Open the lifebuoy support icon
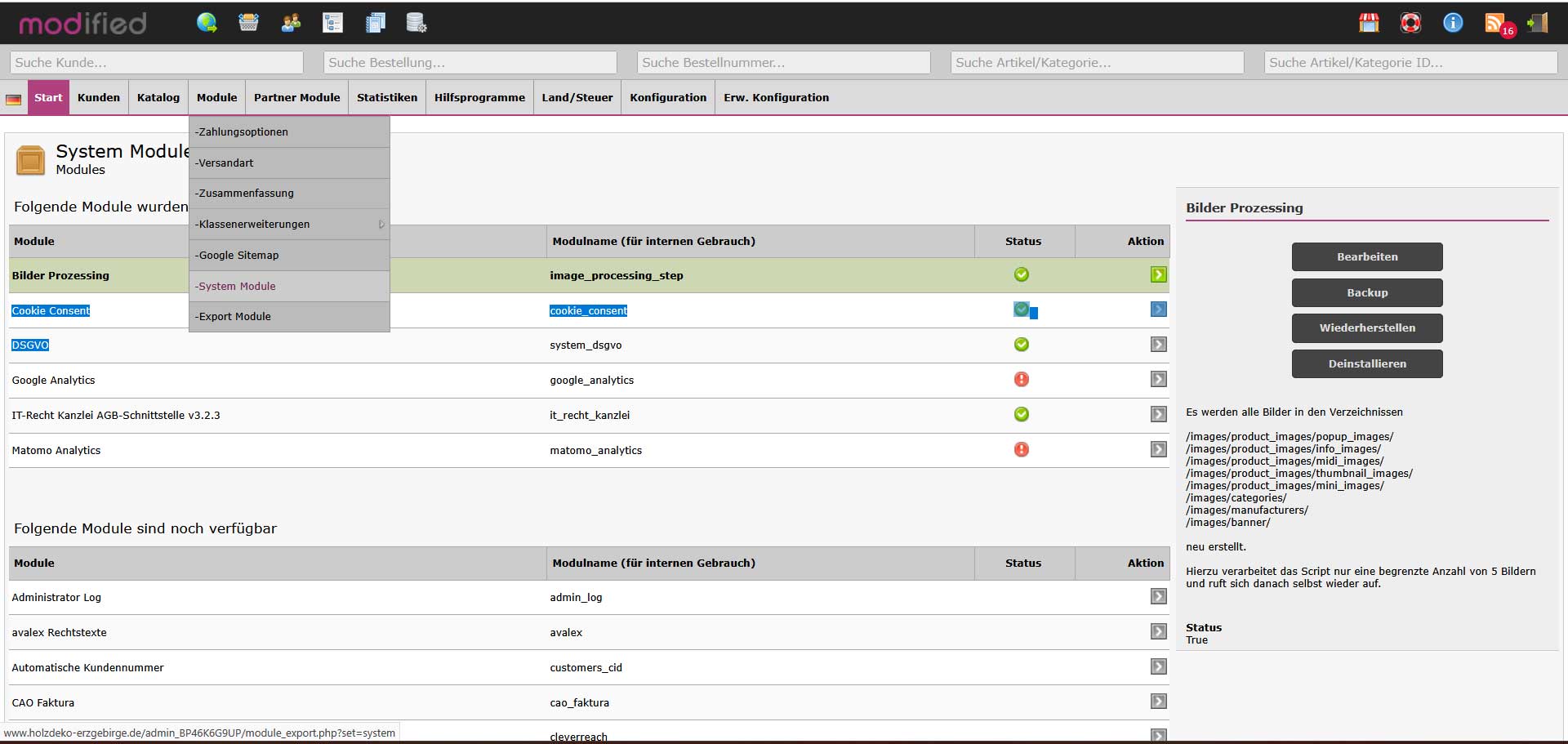Screen dimensions: 1568x744 coord(1410,23)
